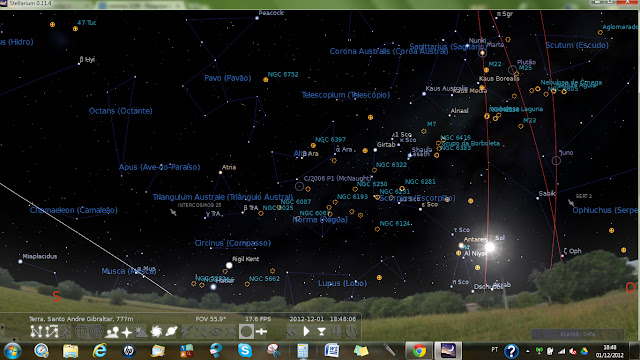This screenshot has height=360, width=640.
Task: Toggle the ground landscape button
Action: click(111, 331)
